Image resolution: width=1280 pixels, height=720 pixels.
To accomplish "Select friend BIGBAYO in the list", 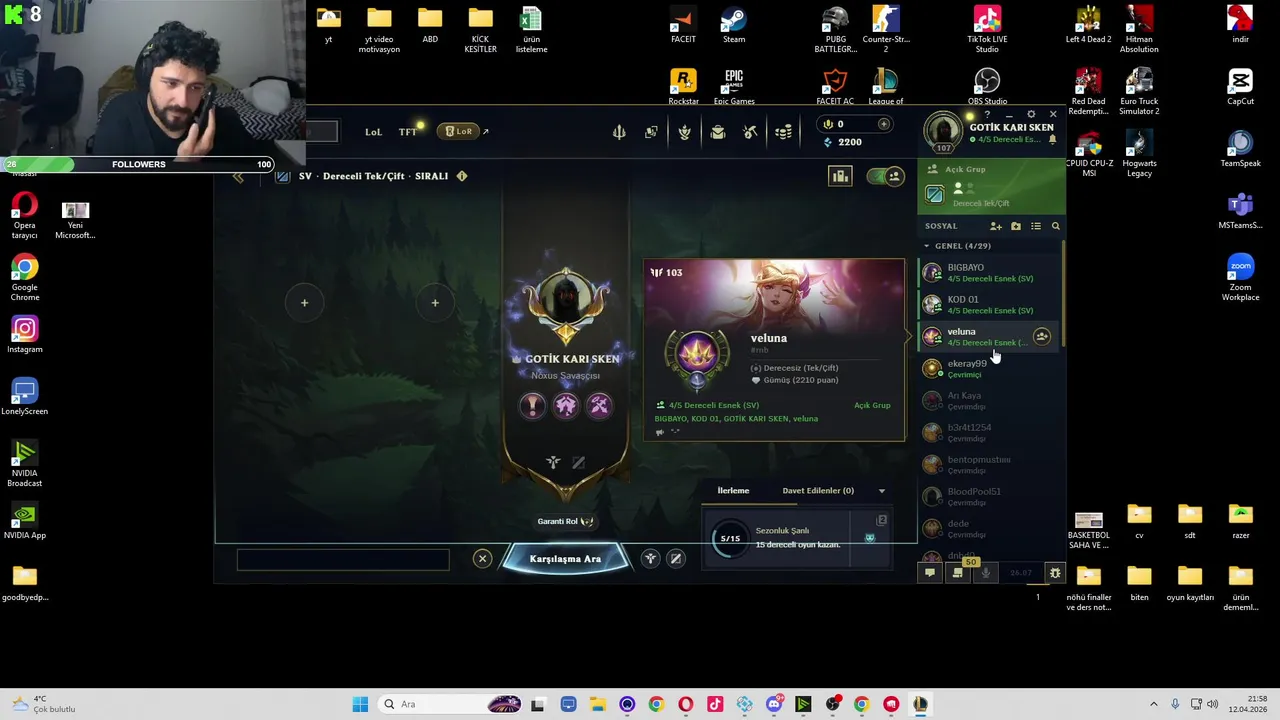I will pyautogui.click(x=990, y=272).
